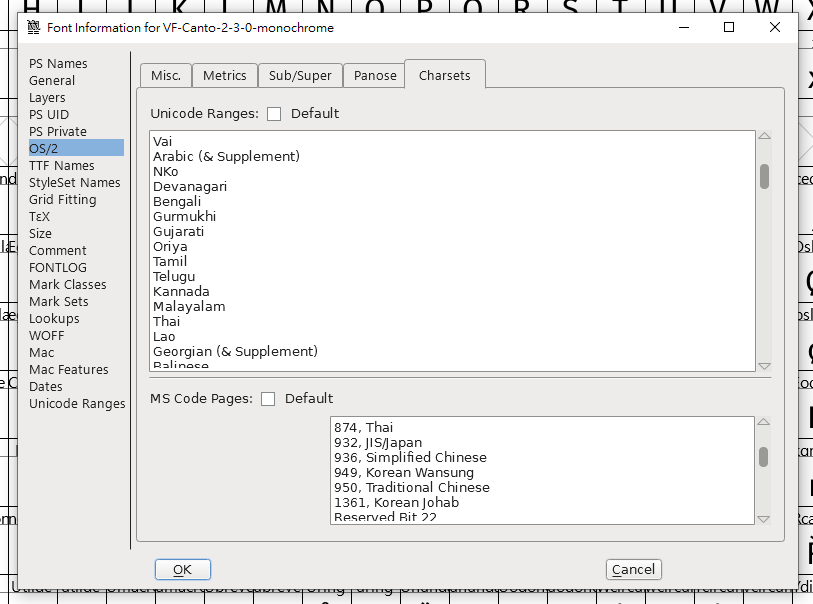Cancel the Font Information dialog
813x604 pixels.
click(x=633, y=569)
